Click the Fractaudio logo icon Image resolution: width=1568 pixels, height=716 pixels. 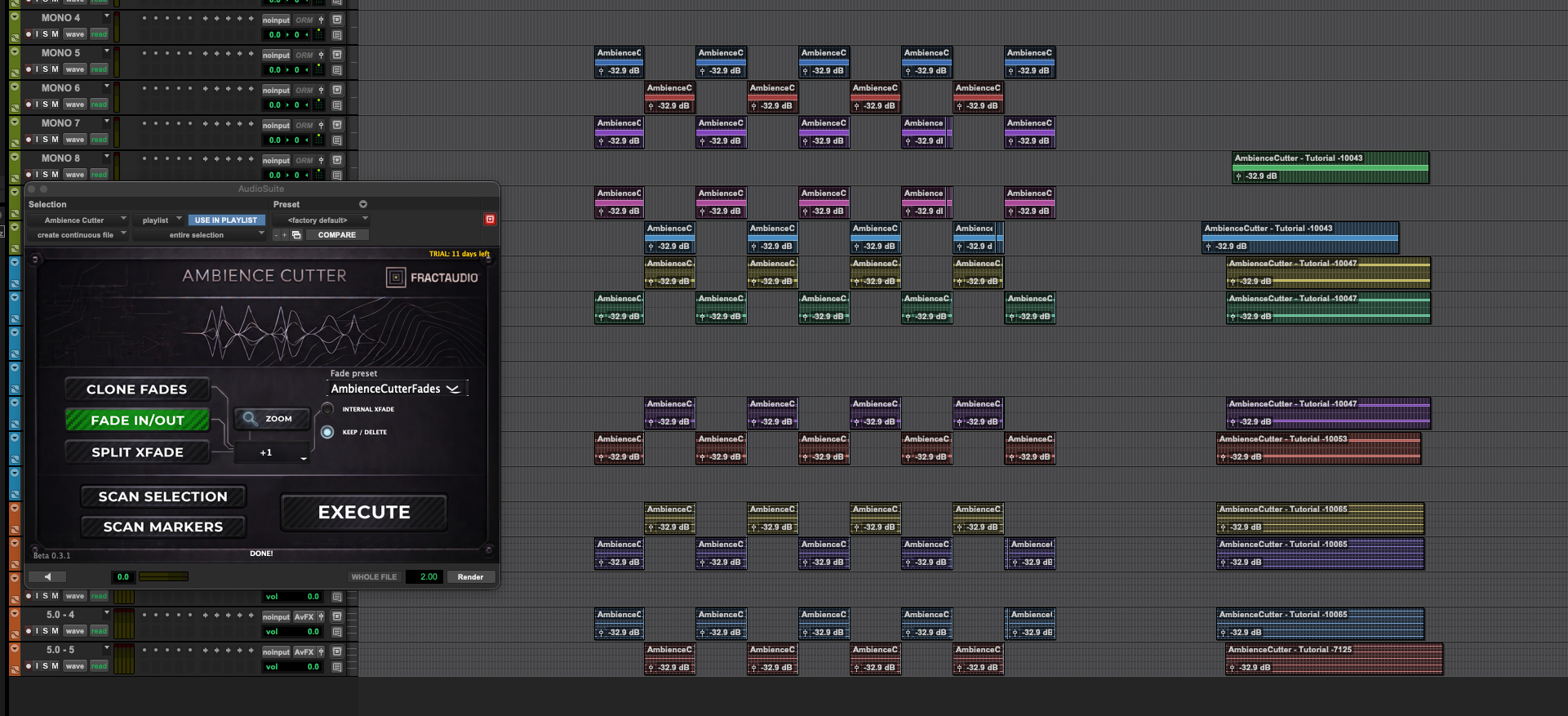(396, 278)
